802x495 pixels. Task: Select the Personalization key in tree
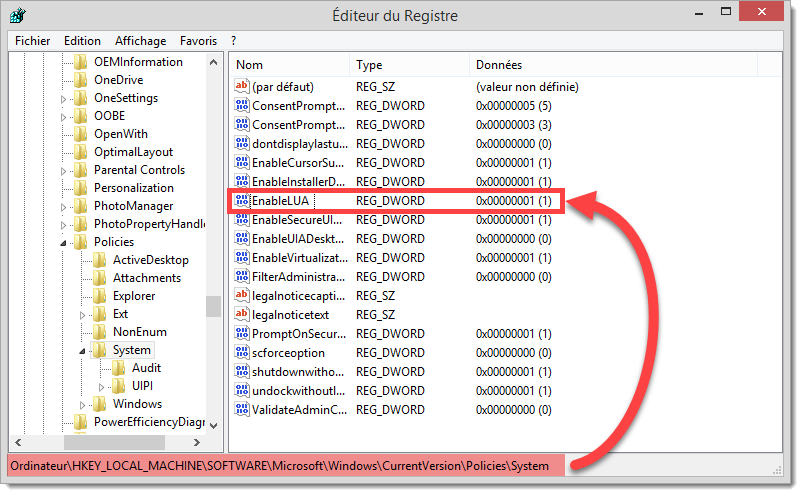pyautogui.click(x=134, y=188)
